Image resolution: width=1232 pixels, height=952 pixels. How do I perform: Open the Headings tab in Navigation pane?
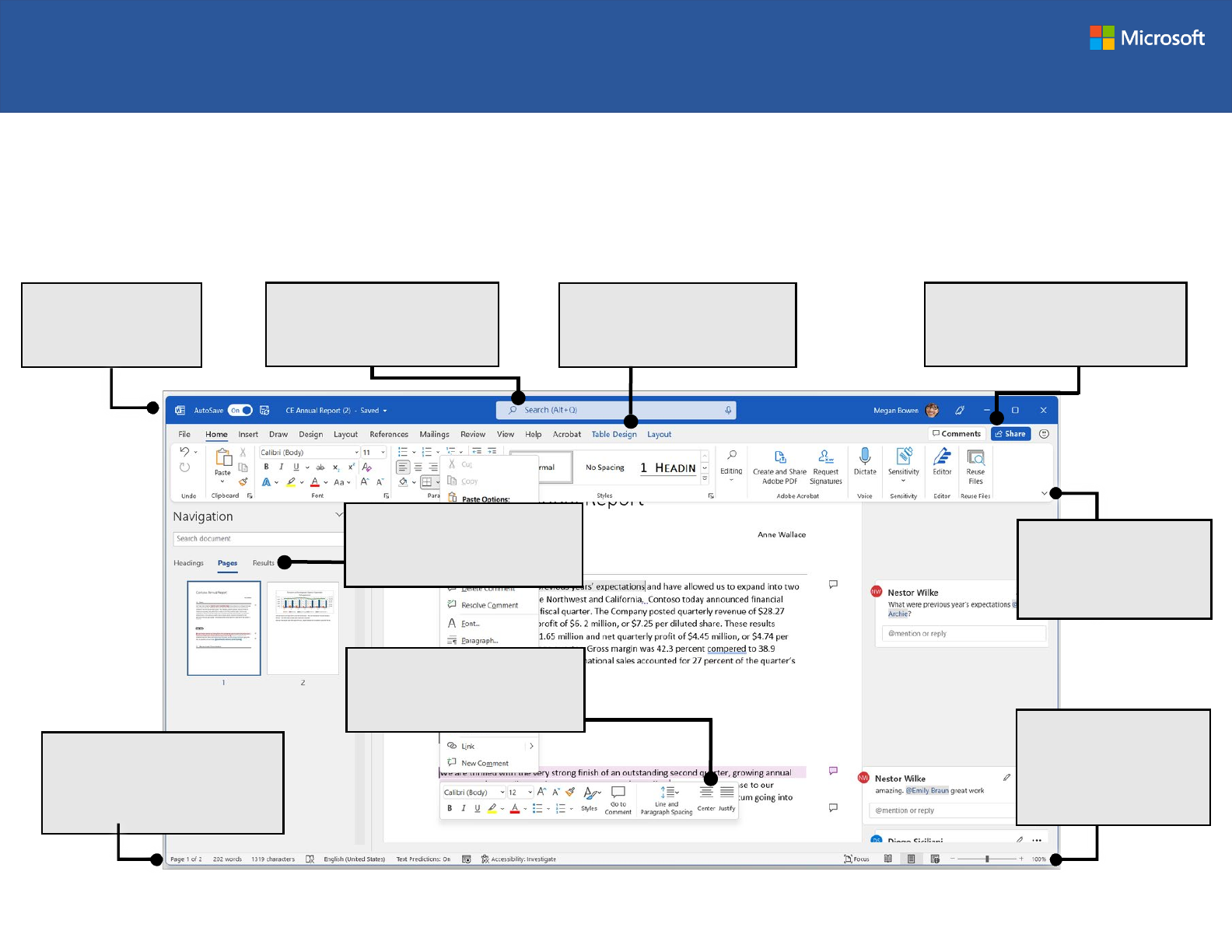pos(188,563)
